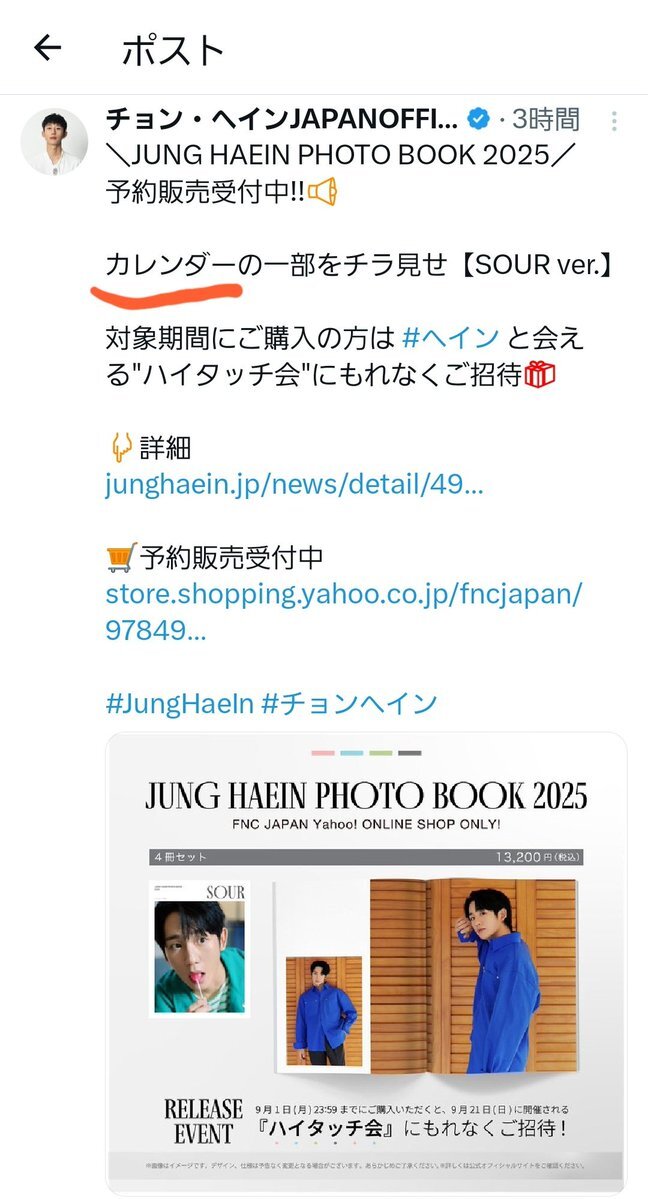
Task: Tap the ポスト header title
Action: click(174, 50)
